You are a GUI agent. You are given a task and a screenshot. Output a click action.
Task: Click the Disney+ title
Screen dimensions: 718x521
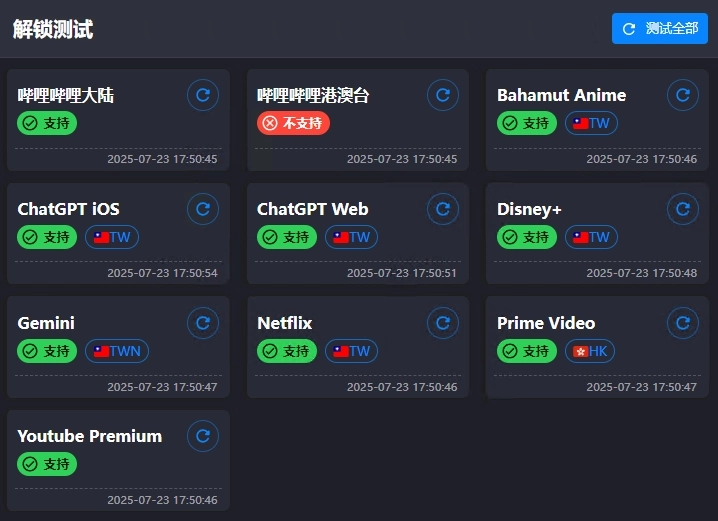pos(529,210)
